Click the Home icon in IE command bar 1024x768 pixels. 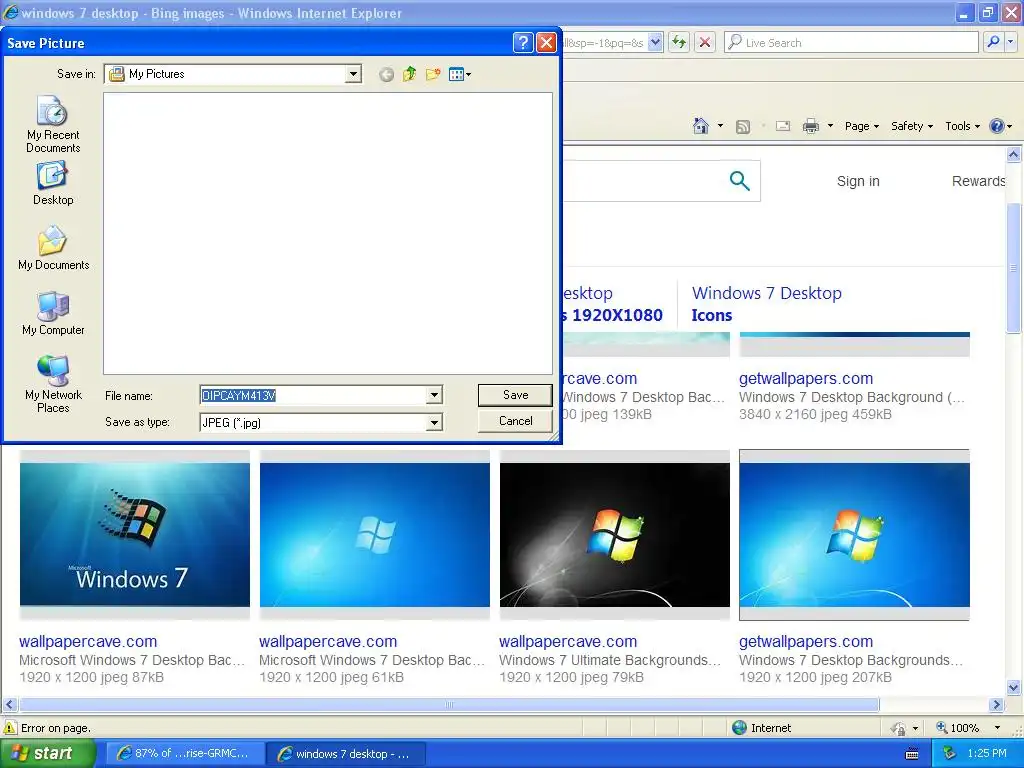pos(701,126)
